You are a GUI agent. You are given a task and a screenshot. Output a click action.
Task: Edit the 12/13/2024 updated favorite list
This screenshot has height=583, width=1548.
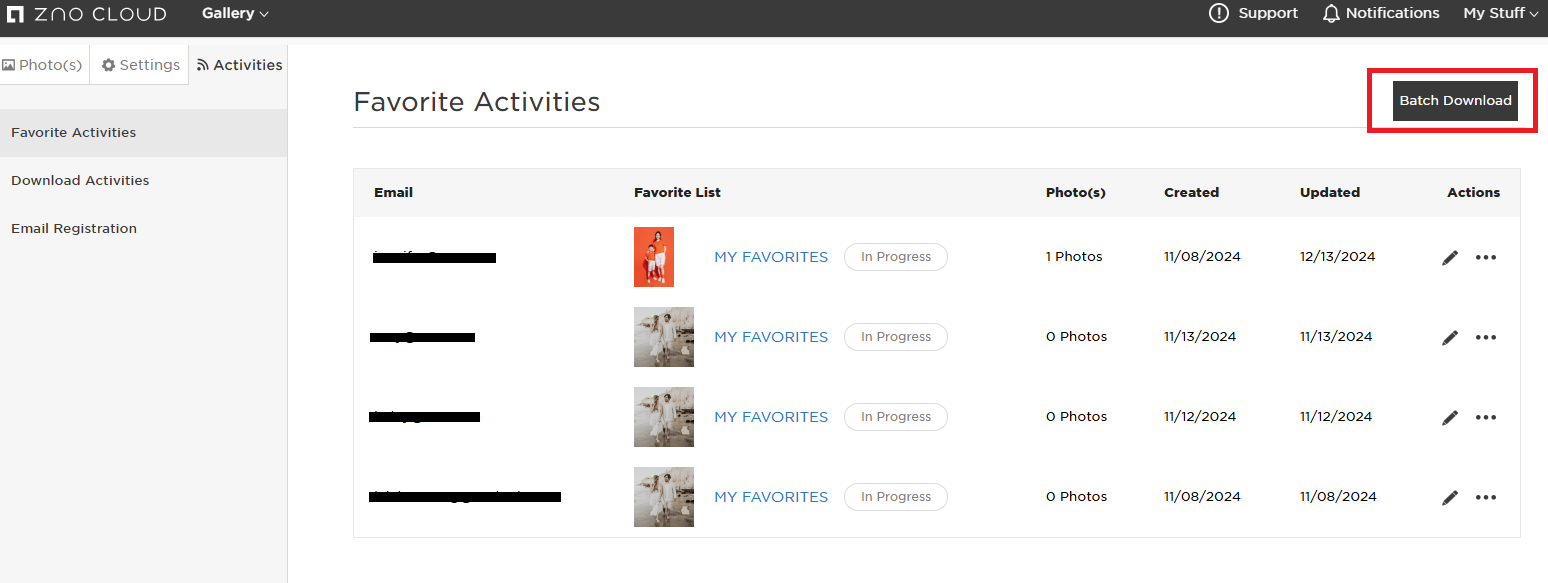(1450, 257)
